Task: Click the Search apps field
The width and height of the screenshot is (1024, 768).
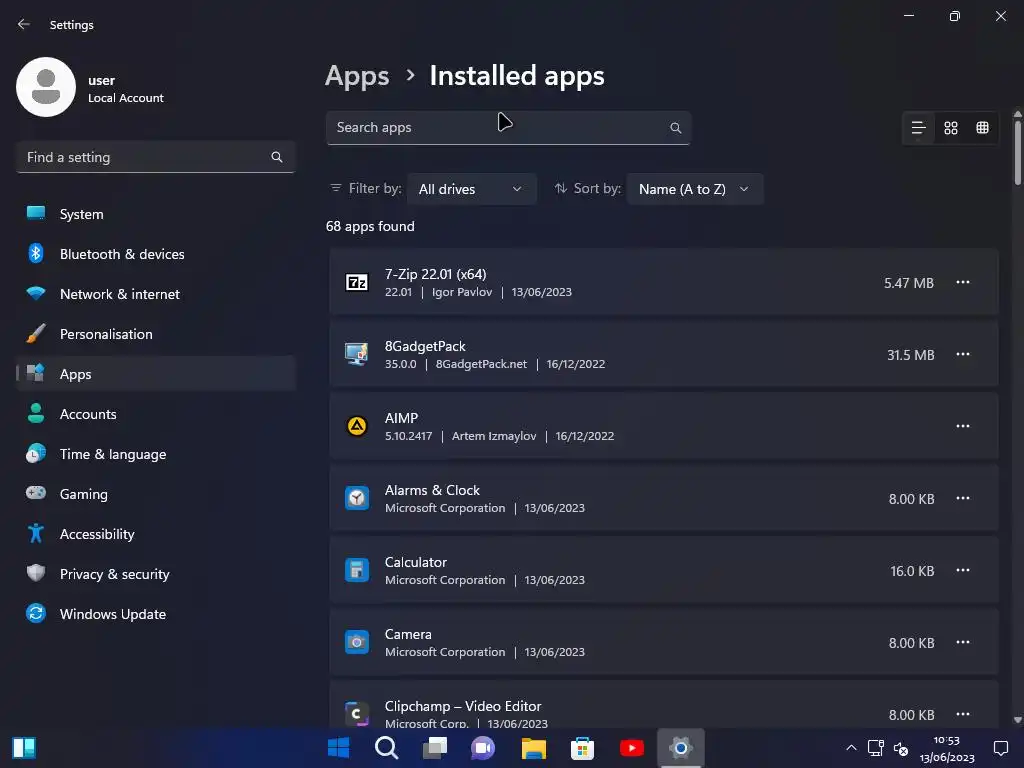Action: 508,128
